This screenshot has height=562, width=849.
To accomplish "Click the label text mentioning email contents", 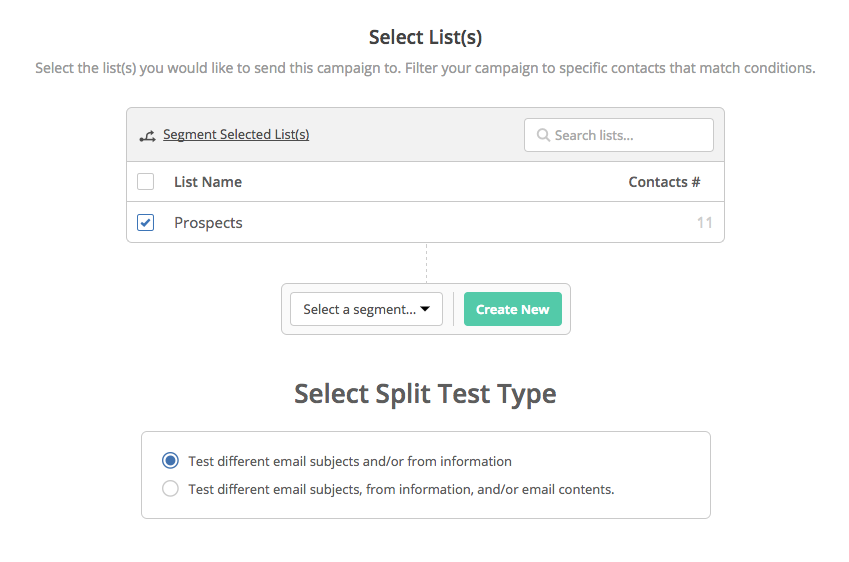I will click(x=401, y=489).
